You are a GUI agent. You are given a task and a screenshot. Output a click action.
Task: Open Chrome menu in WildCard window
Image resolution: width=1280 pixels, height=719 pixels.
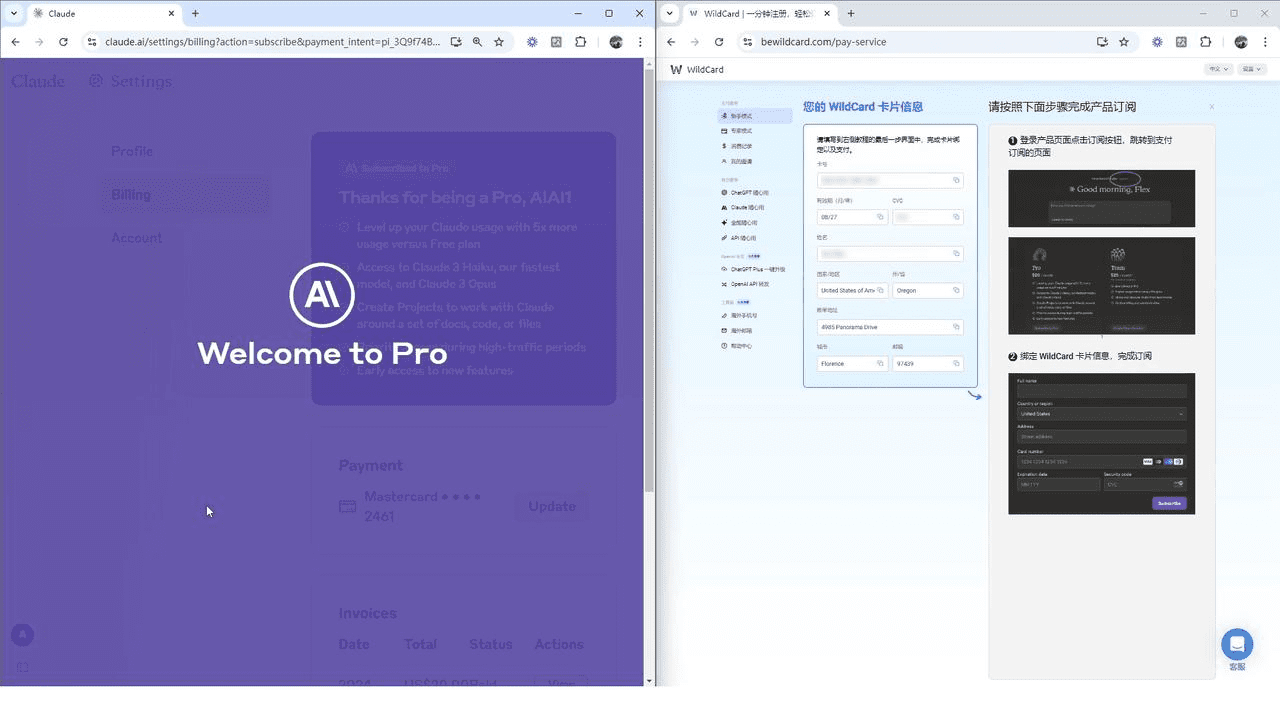click(1265, 42)
